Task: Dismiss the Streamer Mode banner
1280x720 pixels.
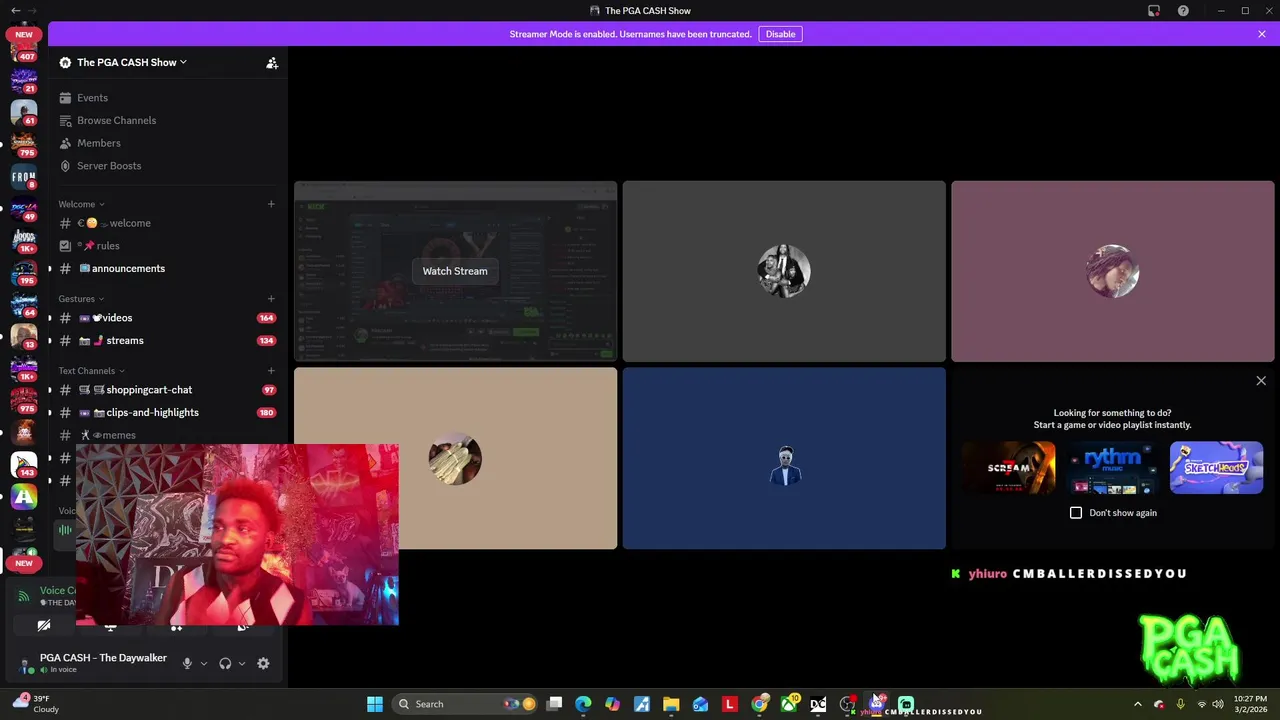Action: [x=1262, y=34]
